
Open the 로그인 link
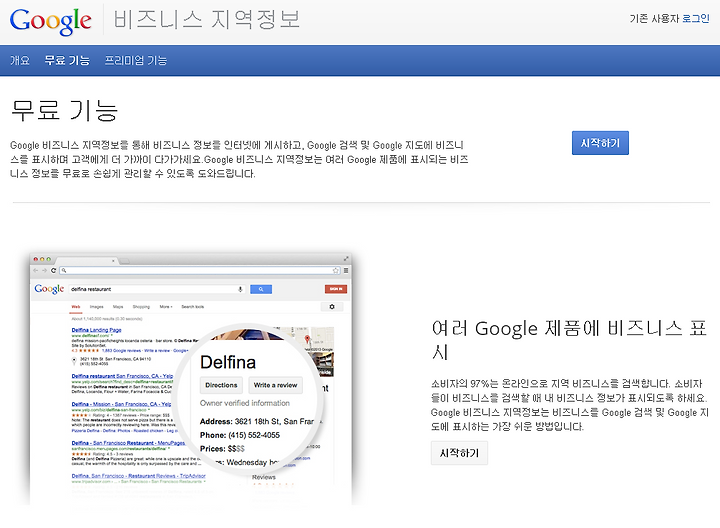[696, 18]
